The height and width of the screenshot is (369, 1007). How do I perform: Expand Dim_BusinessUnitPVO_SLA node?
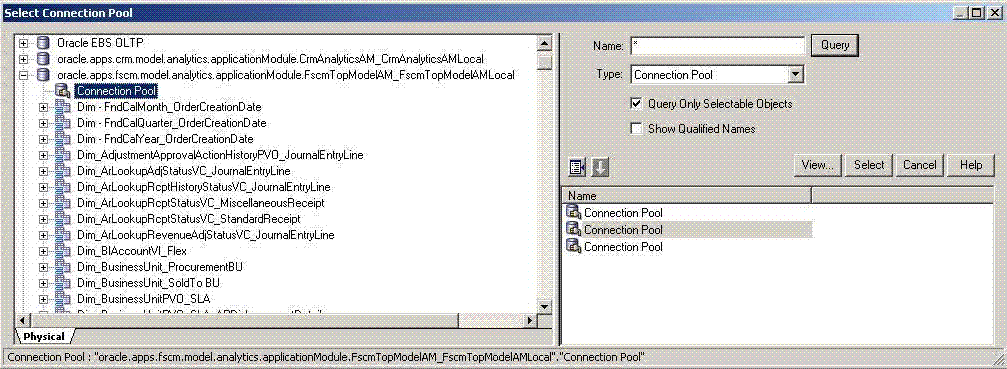coord(44,299)
